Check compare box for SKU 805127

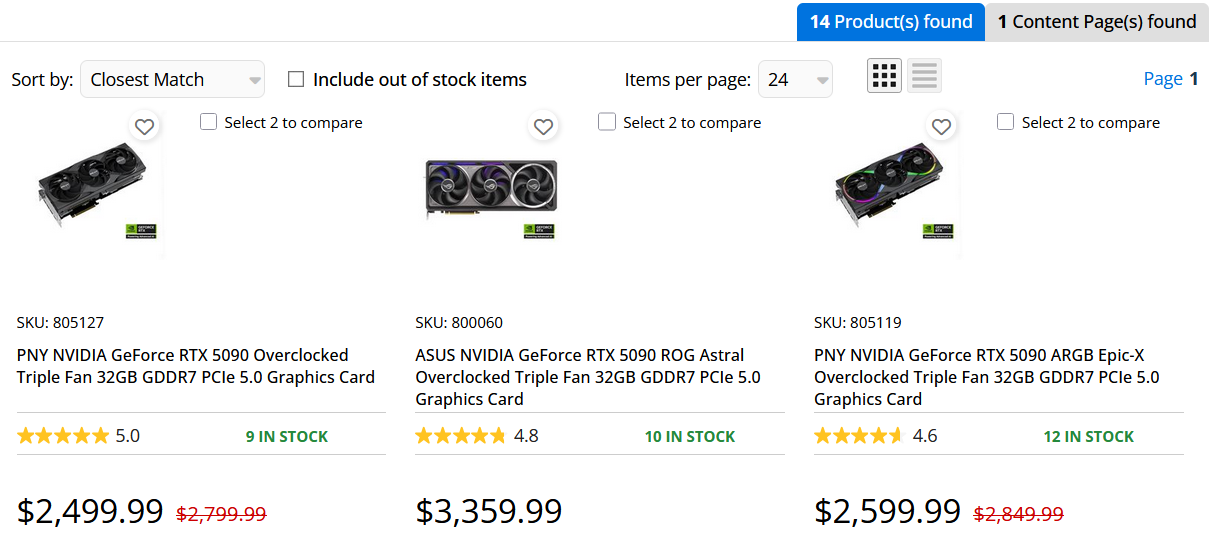pyautogui.click(x=208, y=122)
